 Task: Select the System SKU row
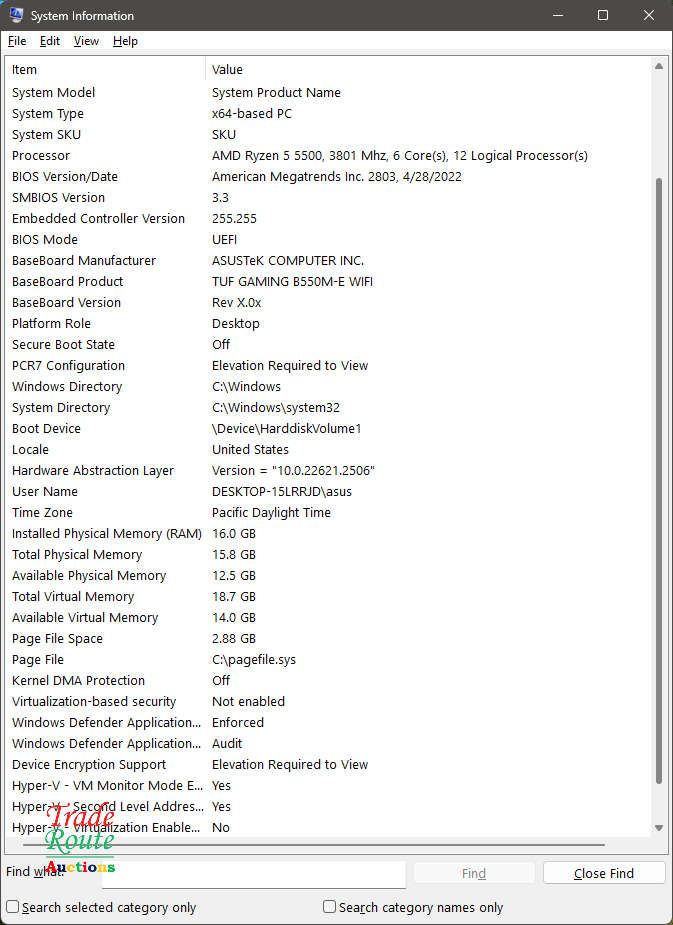[328, 135]
